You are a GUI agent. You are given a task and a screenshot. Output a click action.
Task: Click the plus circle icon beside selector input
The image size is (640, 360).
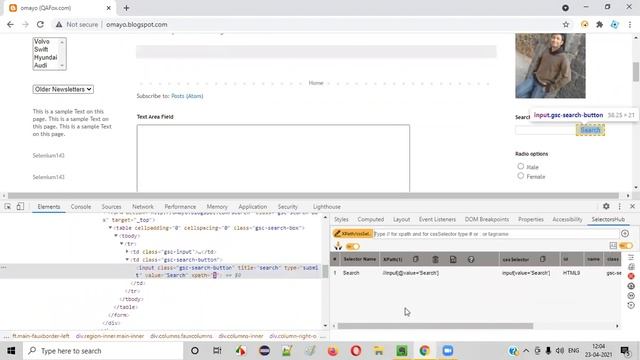[625, 233]
